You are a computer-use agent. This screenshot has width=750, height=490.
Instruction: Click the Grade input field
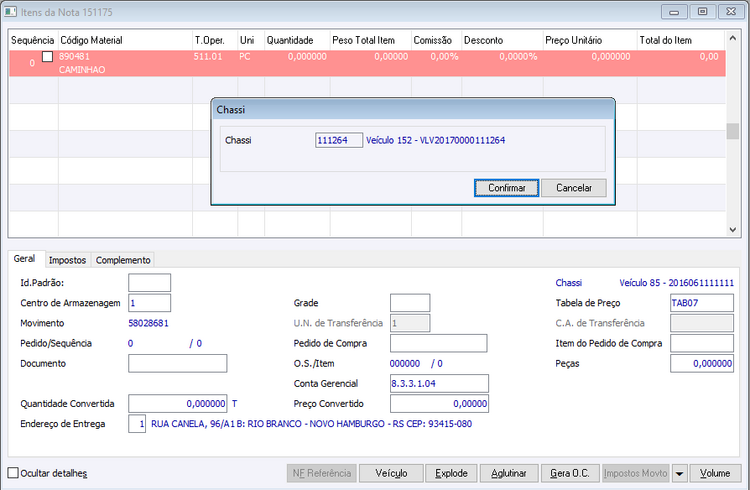pos(410,303)
